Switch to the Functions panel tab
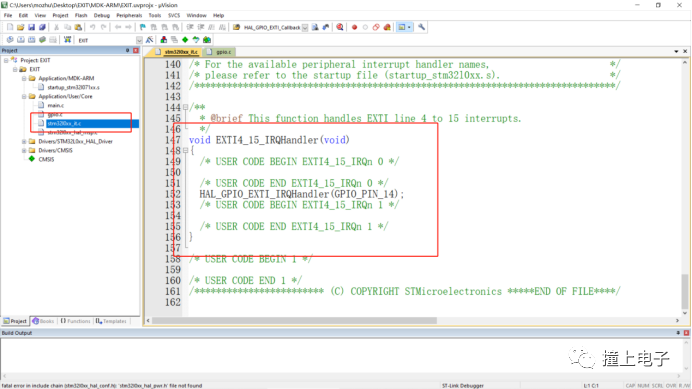Image resolution: width=692 pixels, height=389 pixels. point(75,321)
